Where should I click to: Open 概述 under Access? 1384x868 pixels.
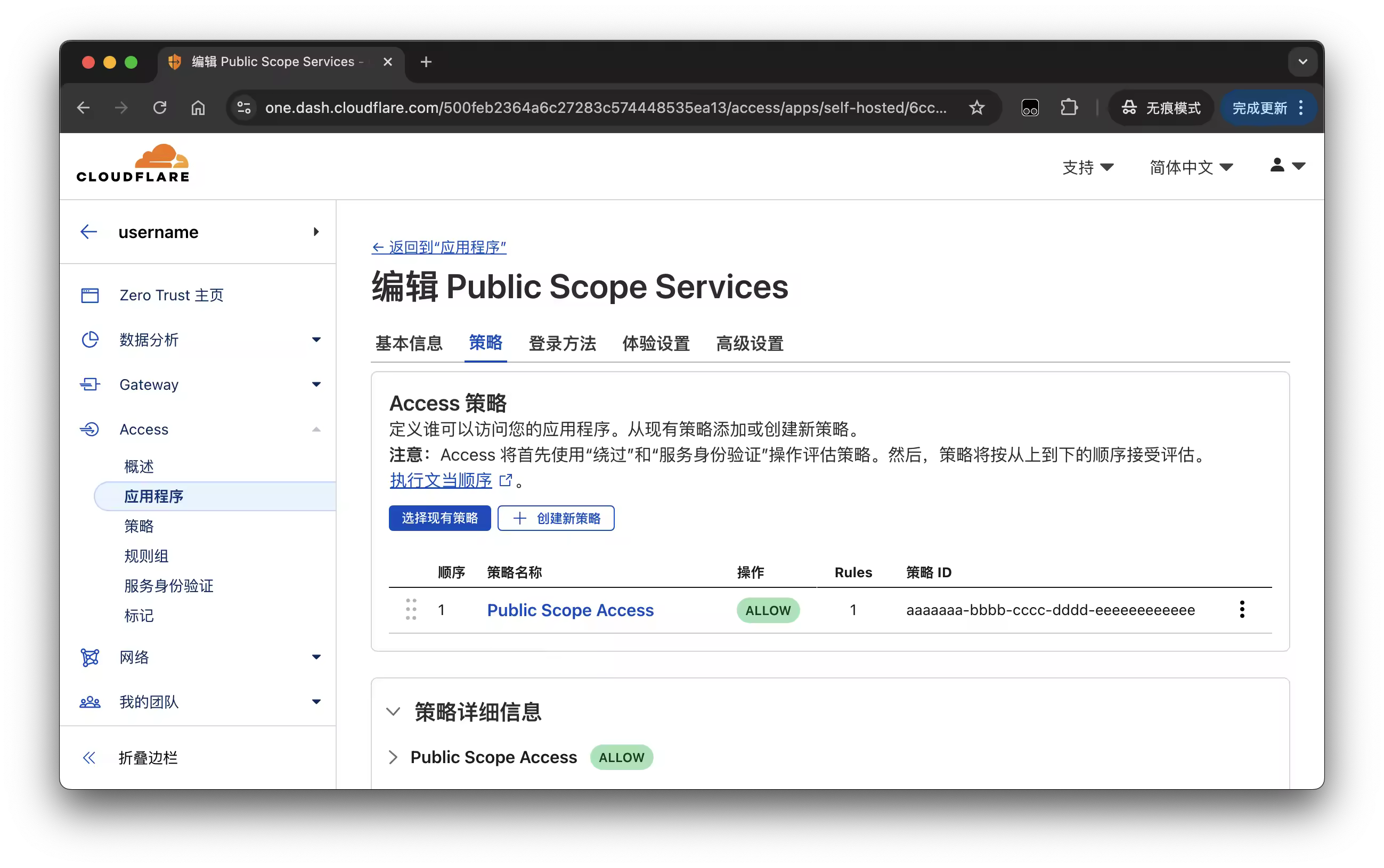(139, 466)
